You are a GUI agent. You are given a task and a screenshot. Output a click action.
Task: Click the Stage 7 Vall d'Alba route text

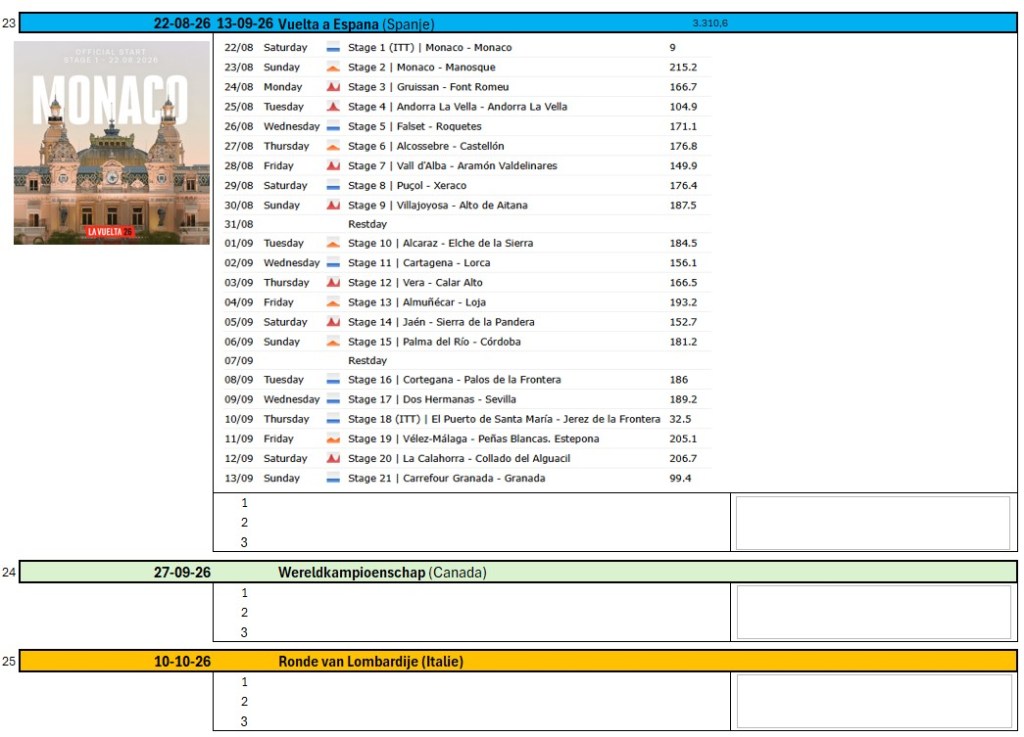[452, 166]
